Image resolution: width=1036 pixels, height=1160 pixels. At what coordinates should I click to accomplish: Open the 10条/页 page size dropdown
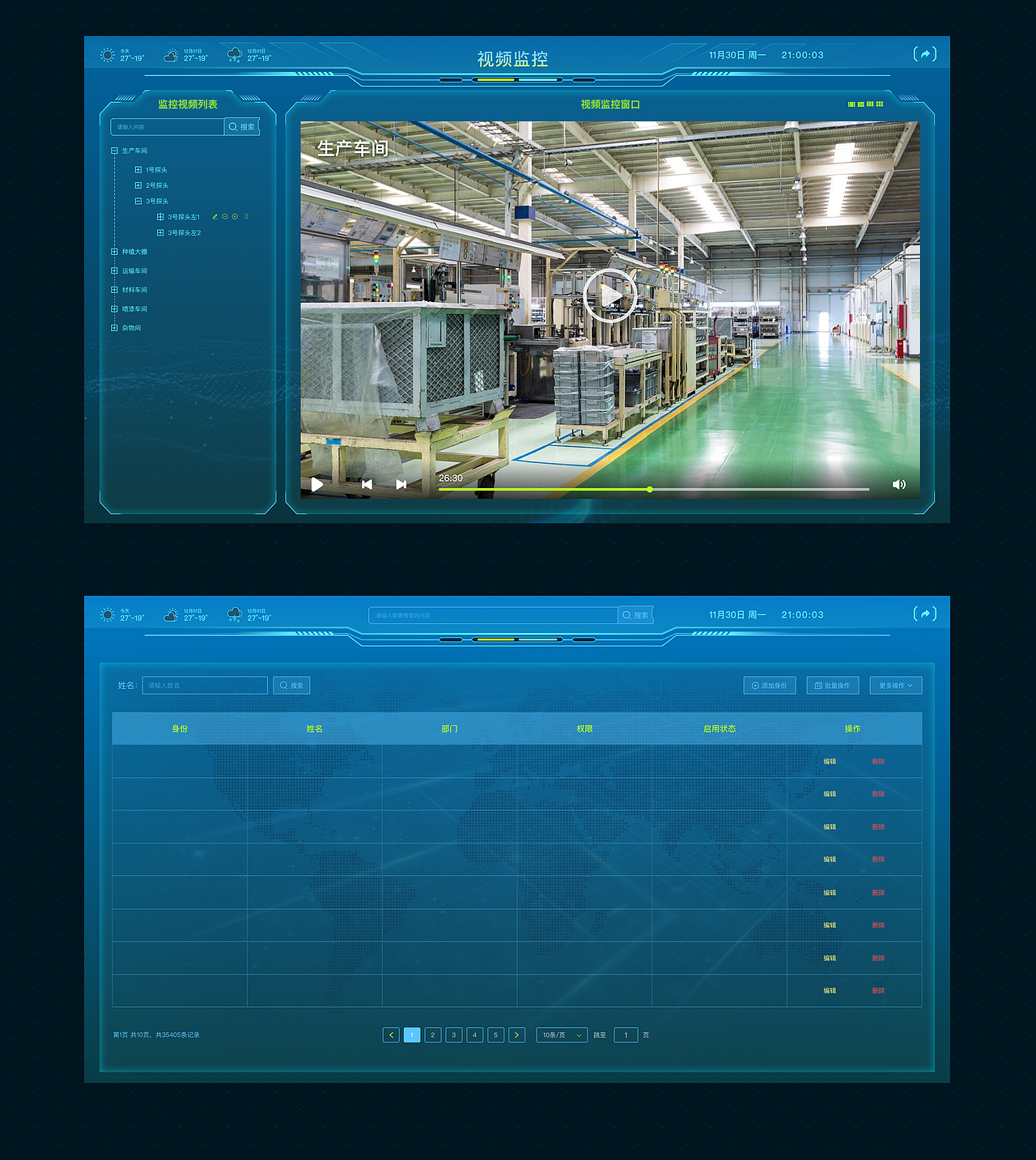tap(562, 1035)
